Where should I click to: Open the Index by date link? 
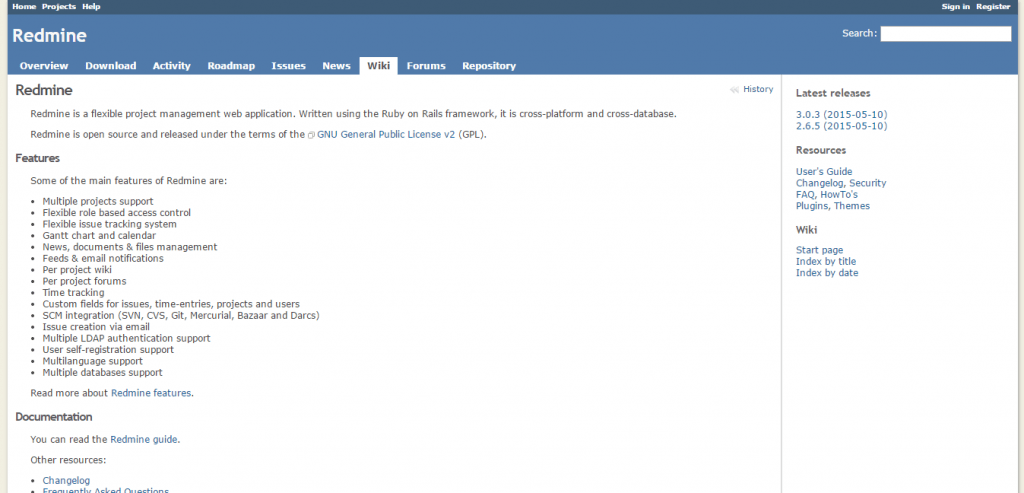tap(827, 273)
